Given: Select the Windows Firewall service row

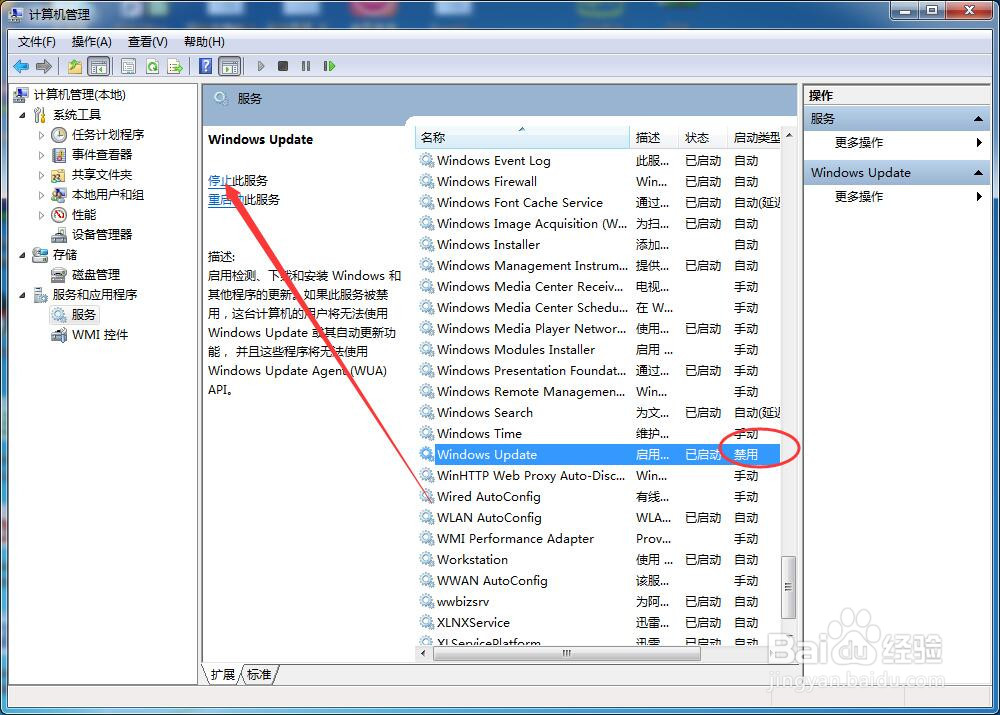Looking at the screenshot, I should point(599,182).
